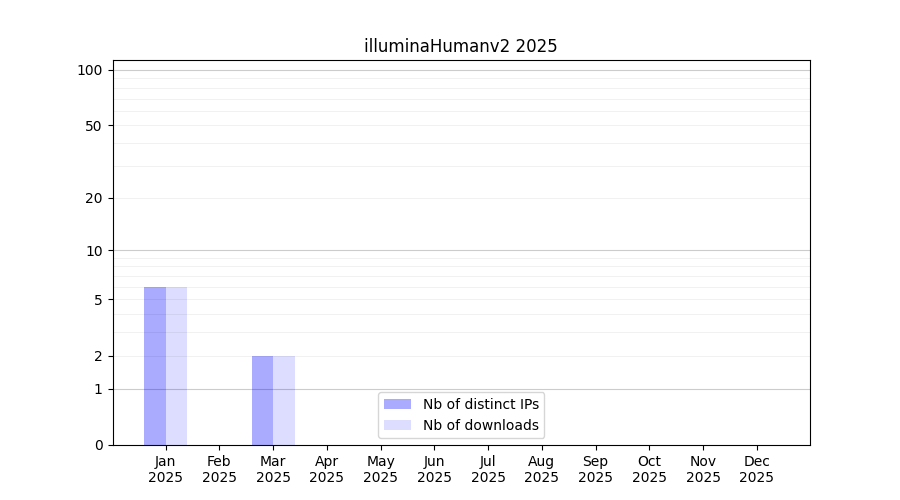Select the 'Nb of downloads' legend label
The image size is (900, 500).
coord(480,425)
